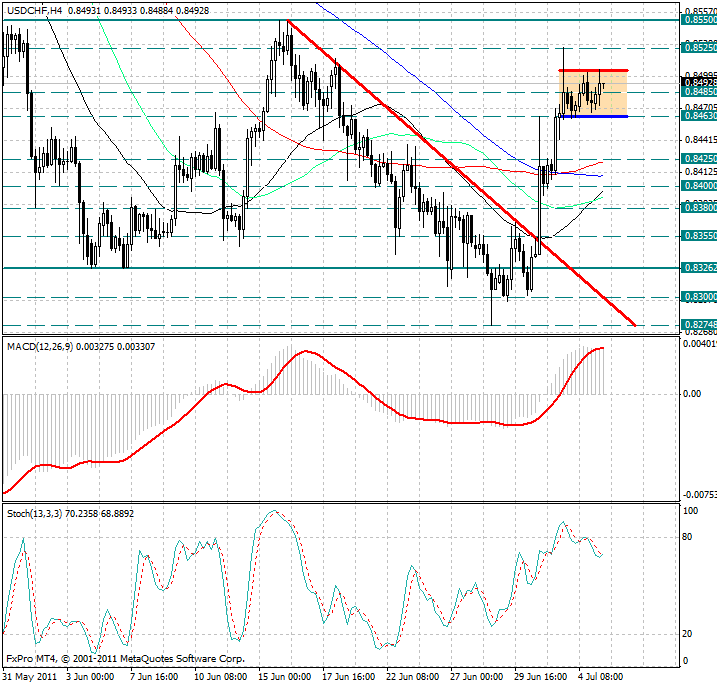
Task: Click the 3 Jun 00:00 time label
Action: [91, 677]
